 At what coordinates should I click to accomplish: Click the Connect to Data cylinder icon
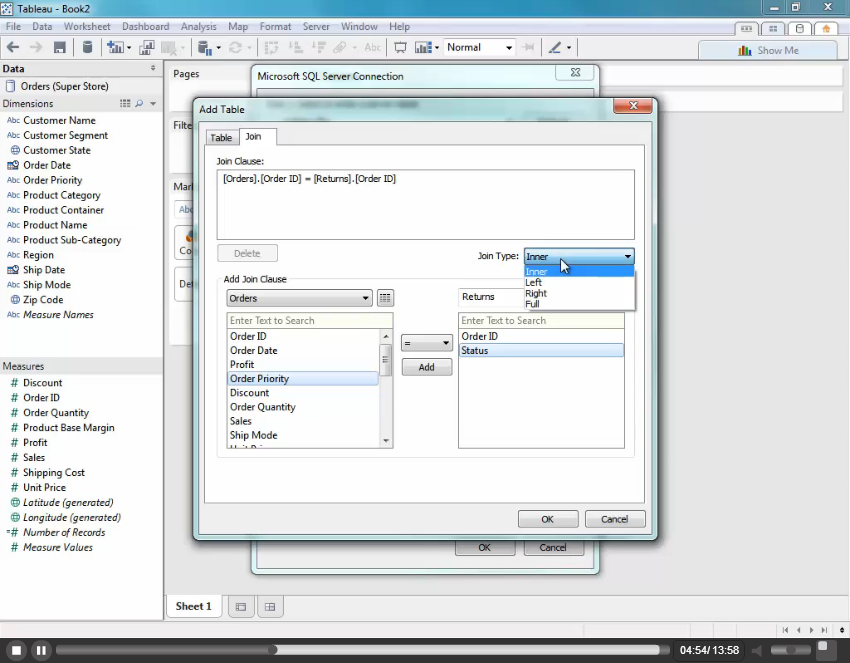click(87, 48)
